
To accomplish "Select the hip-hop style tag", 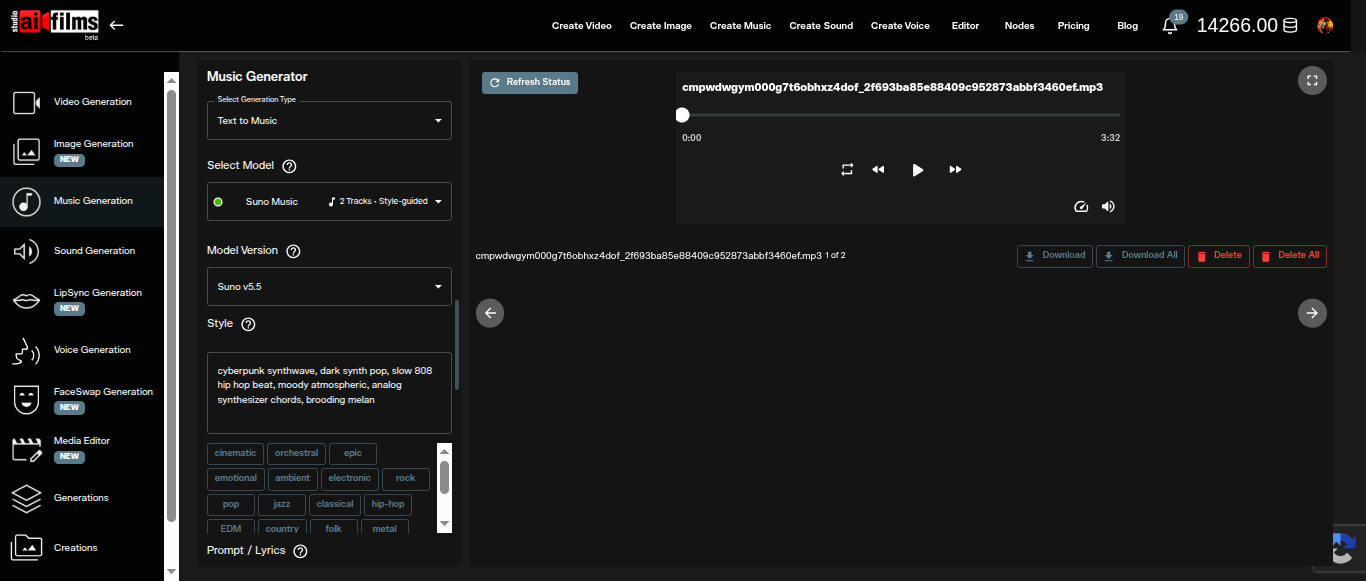I will 387,505.
